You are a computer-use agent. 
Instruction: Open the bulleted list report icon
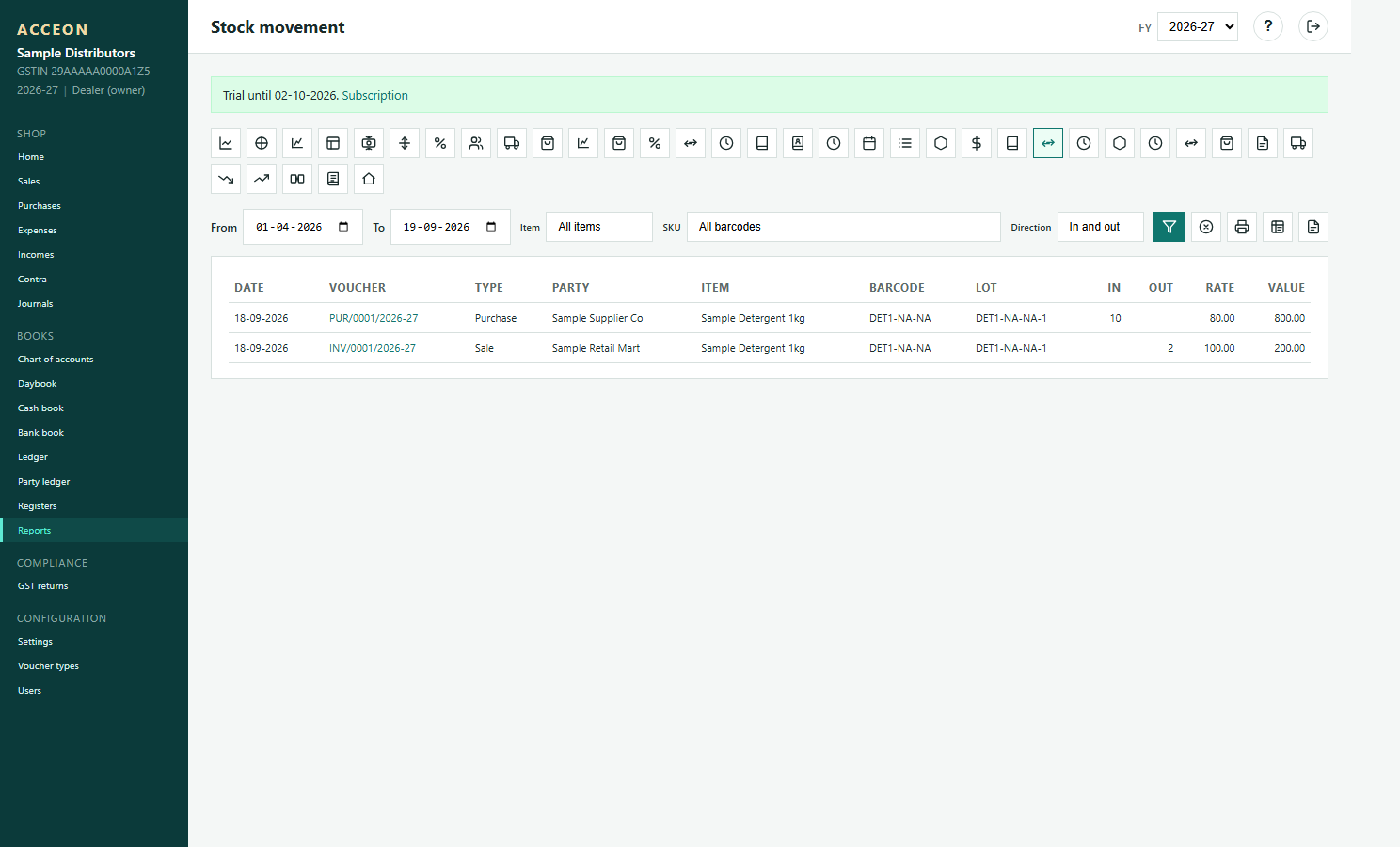click(x=905, y=143)
